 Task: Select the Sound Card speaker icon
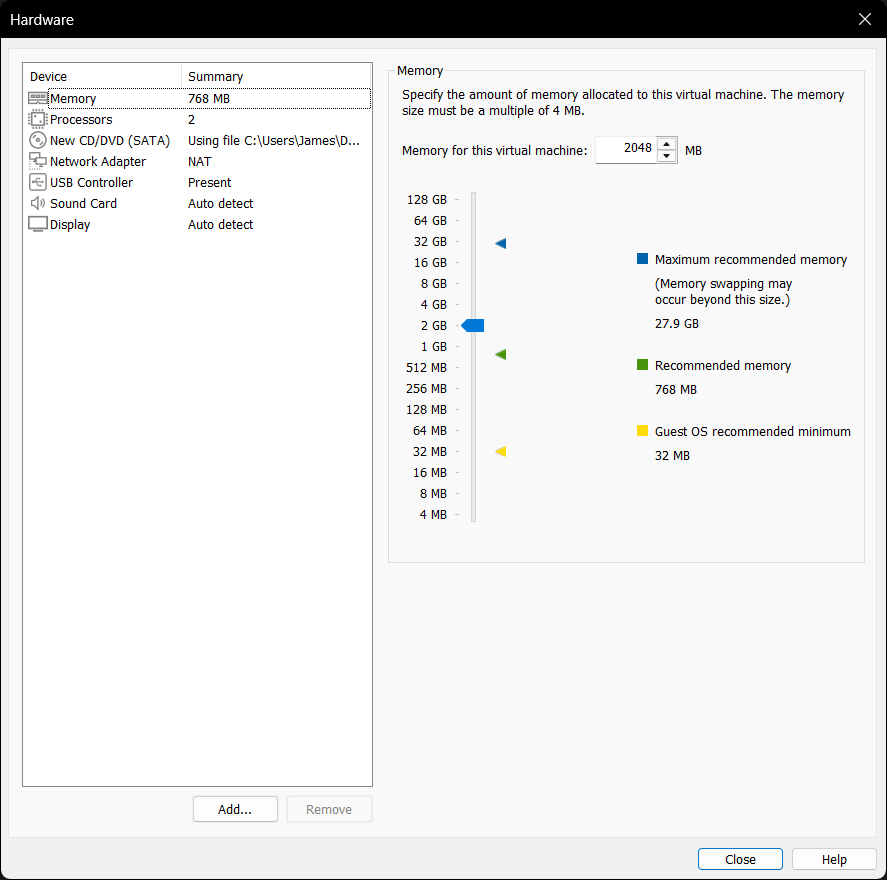(x=38, y=204)
